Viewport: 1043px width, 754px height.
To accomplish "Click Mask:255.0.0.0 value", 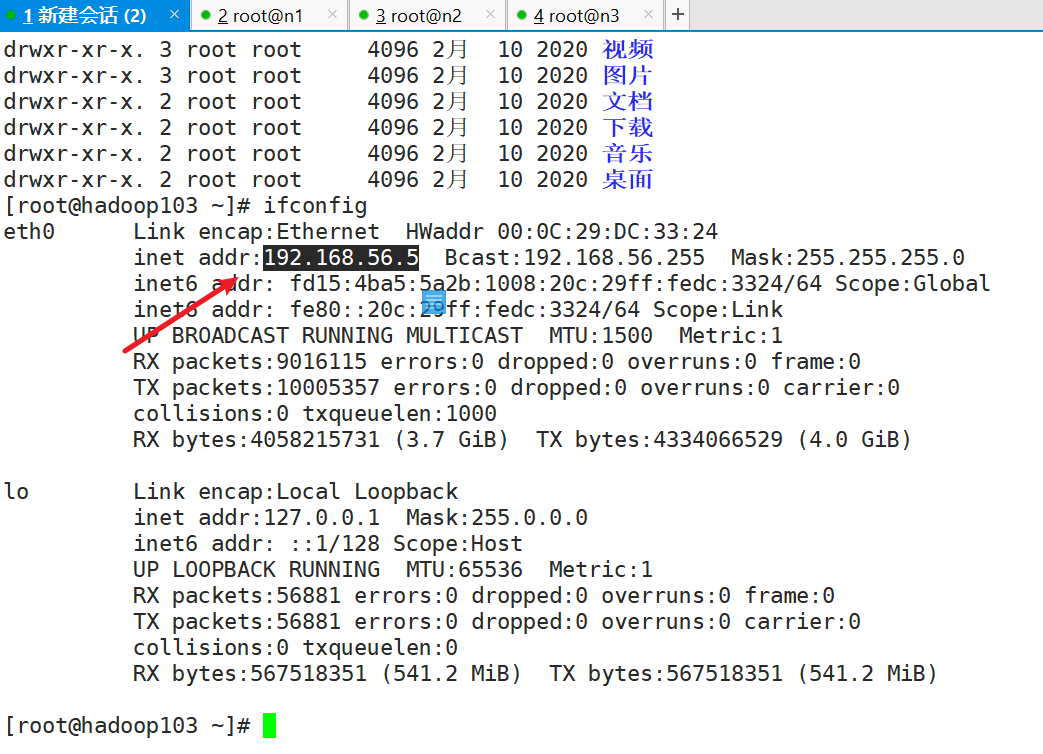I will (x=497, y=517).
